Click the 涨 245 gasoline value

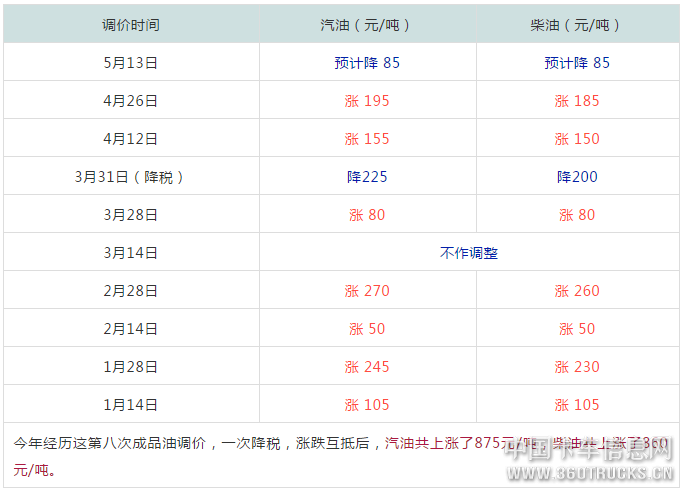(367, 367)
